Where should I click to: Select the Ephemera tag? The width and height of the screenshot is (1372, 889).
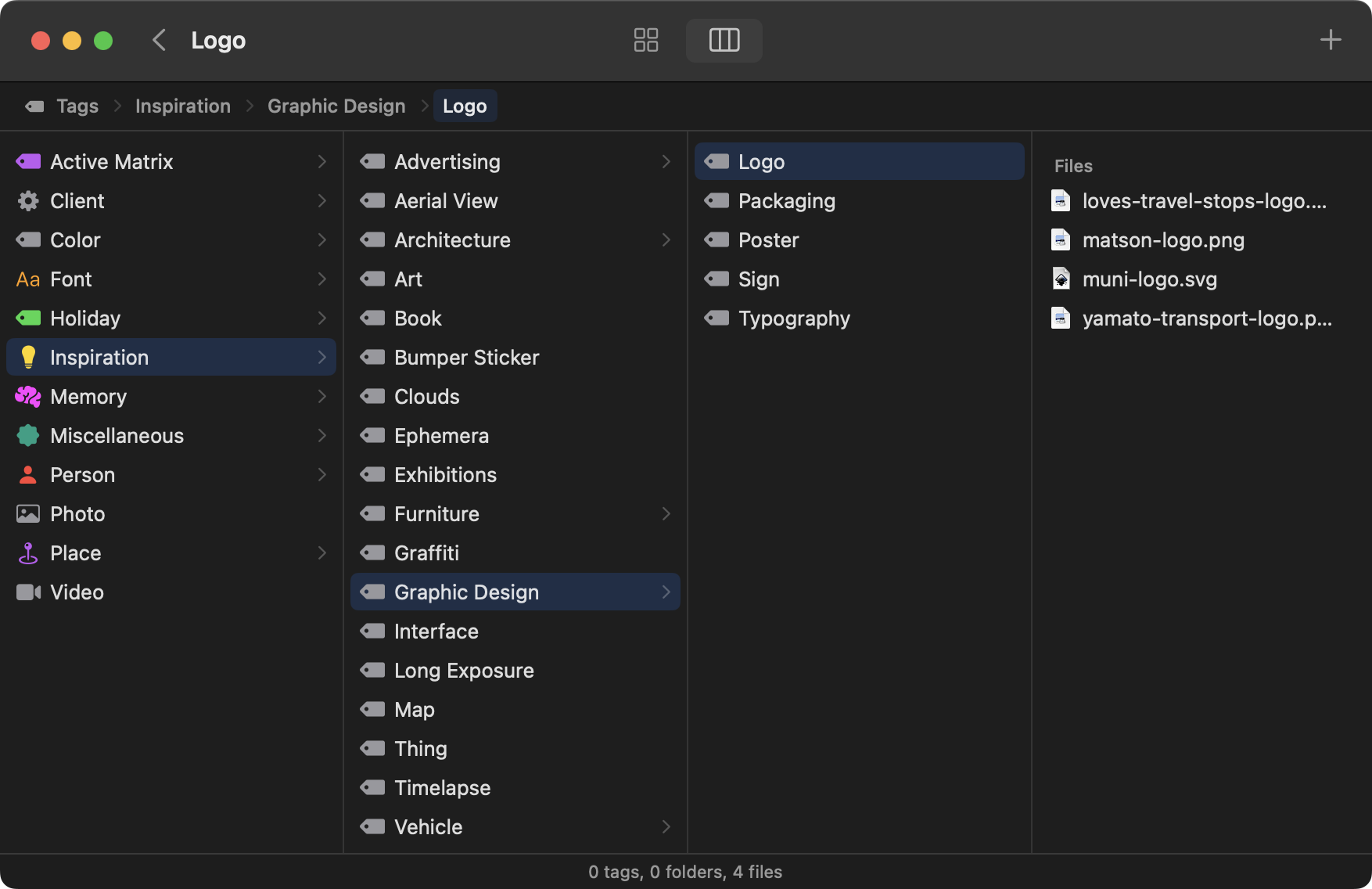pyautogui.click(x=515, y=435)
